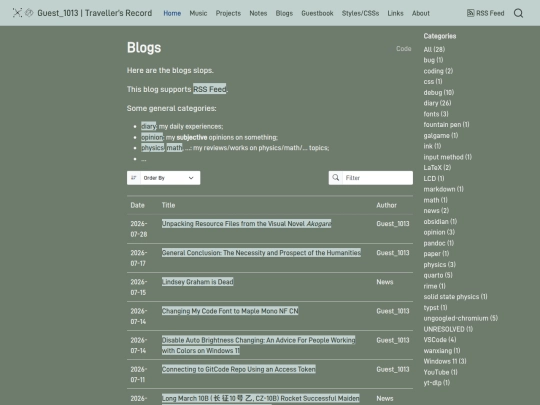Select css (1) category
Viewport: 540px width, 405px height.
pos(433,82)
